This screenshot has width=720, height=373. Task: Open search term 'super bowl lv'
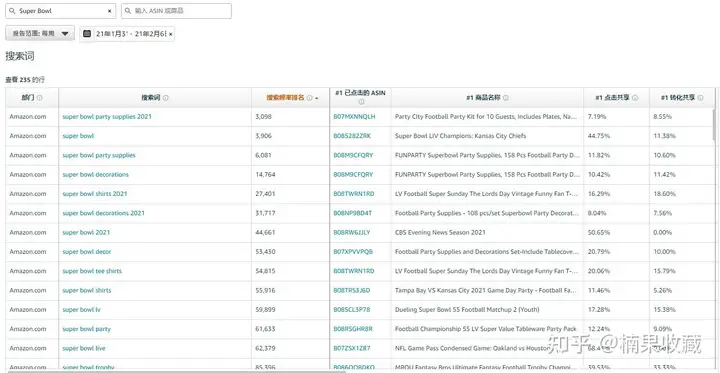[81, 310]
